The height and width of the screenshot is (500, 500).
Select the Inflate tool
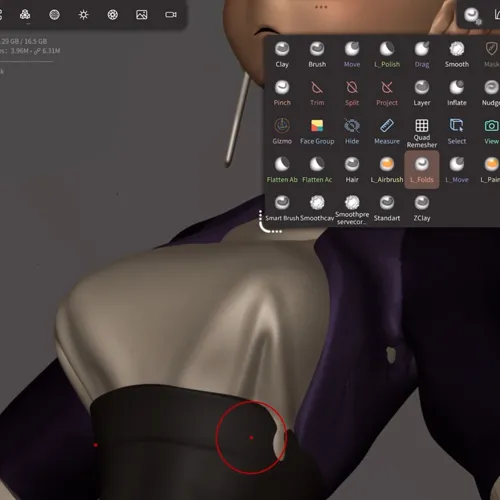point(457,93)
